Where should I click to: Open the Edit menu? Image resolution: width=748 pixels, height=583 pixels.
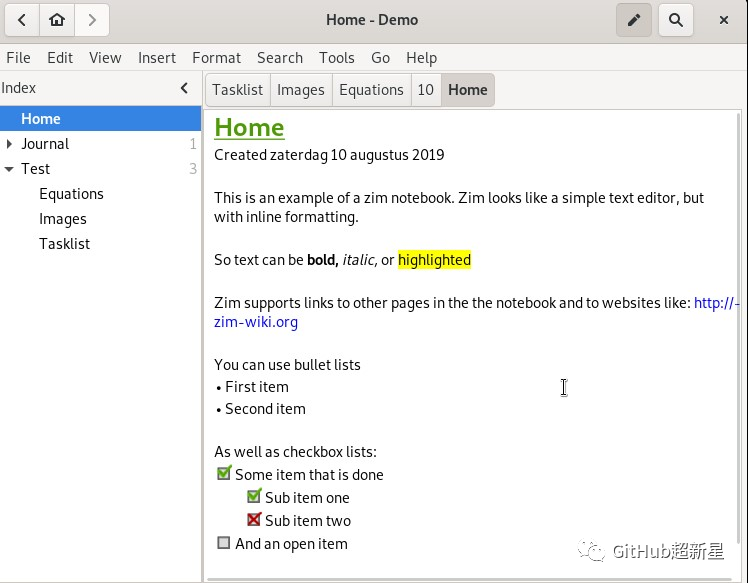tap(60, 58)
